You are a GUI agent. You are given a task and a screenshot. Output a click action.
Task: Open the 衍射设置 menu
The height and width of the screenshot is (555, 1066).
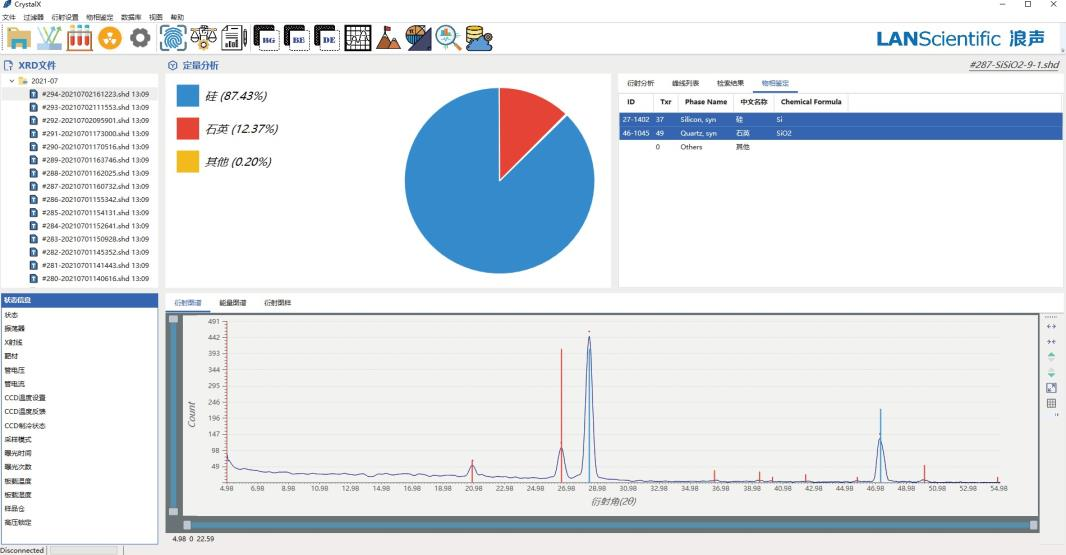pos(65,17)
